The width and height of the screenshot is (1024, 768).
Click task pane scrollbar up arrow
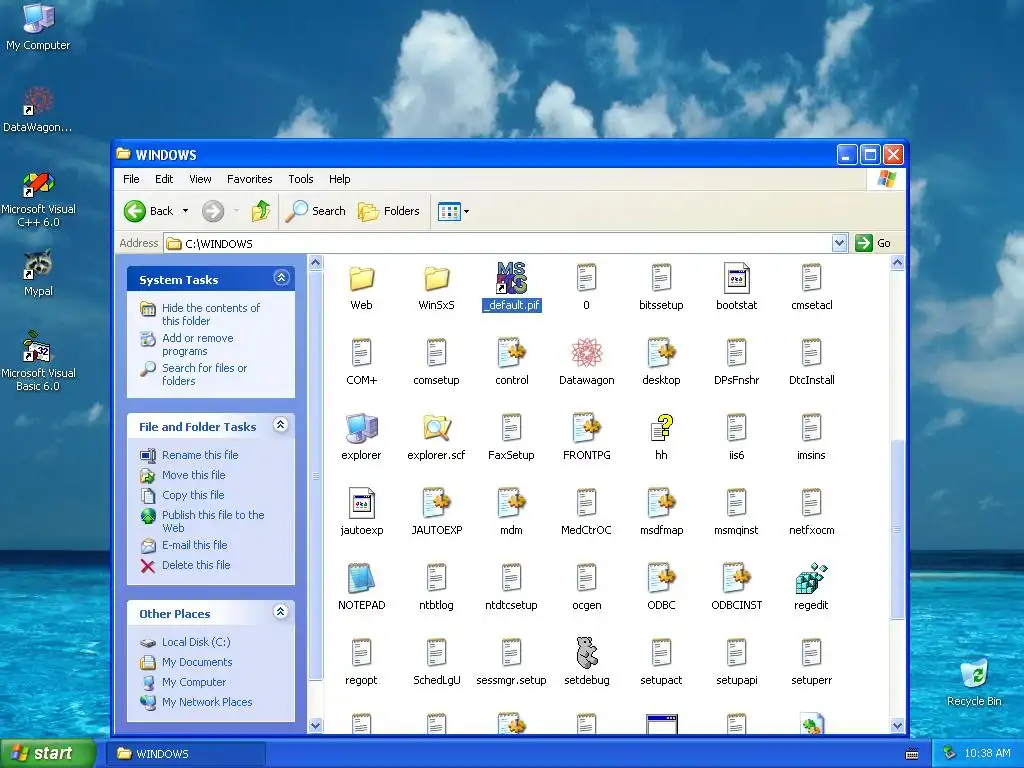[315, 263]
